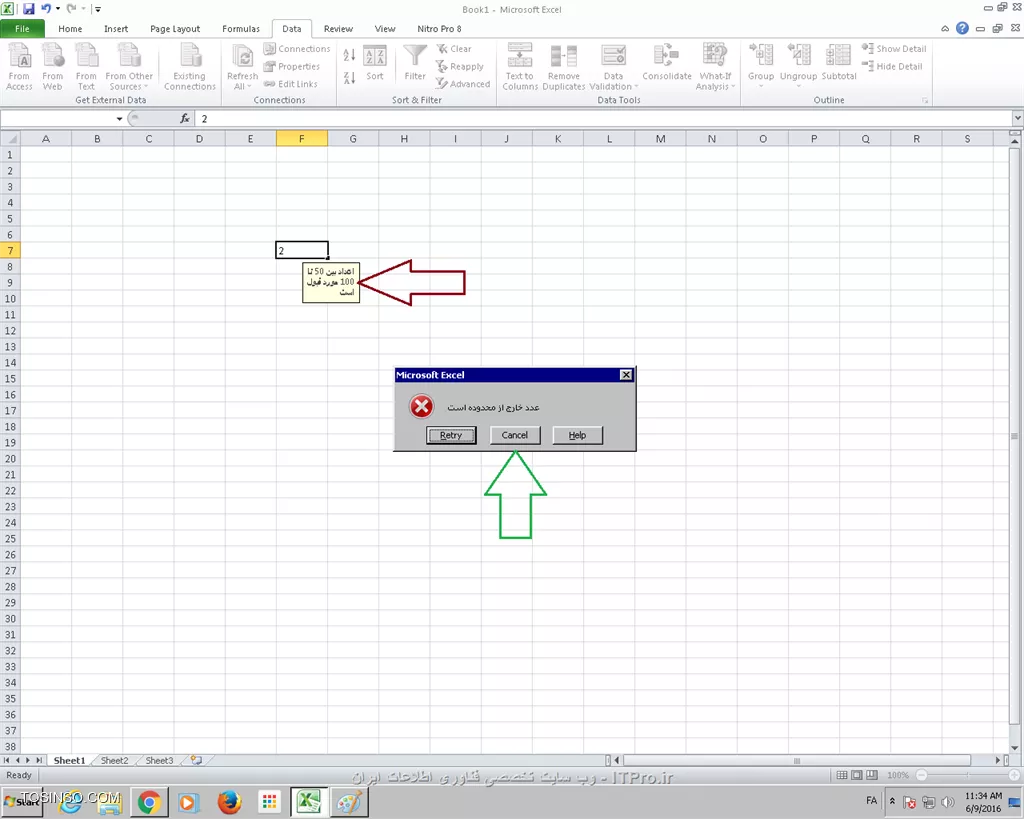This screenshot has width=1024, height=819.
Task: Open the Name Box dropdown arrow
Action: [119, 119]
